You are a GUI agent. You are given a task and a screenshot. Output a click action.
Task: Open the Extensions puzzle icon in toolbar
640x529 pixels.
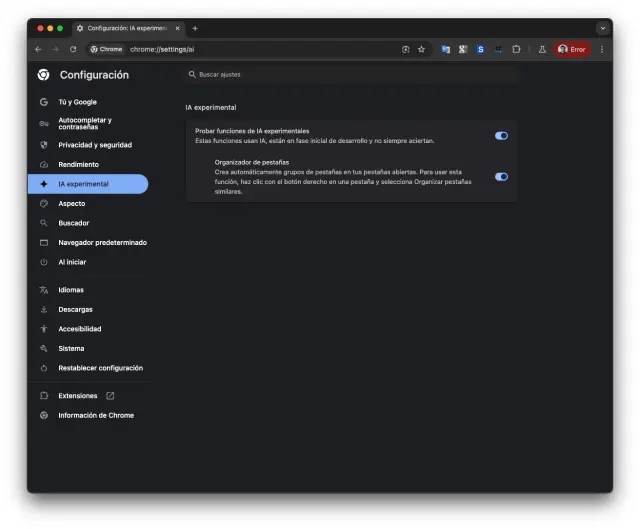click(x=517, y=49)
